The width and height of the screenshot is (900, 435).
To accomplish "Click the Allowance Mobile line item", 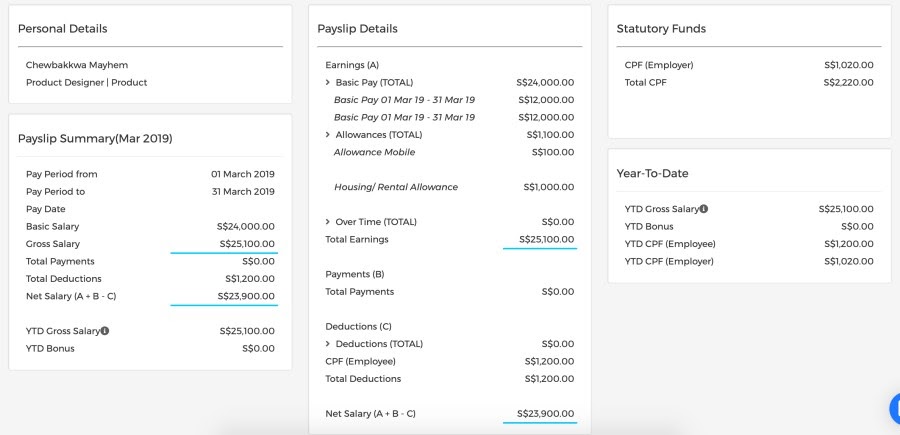I will point(374,152).
